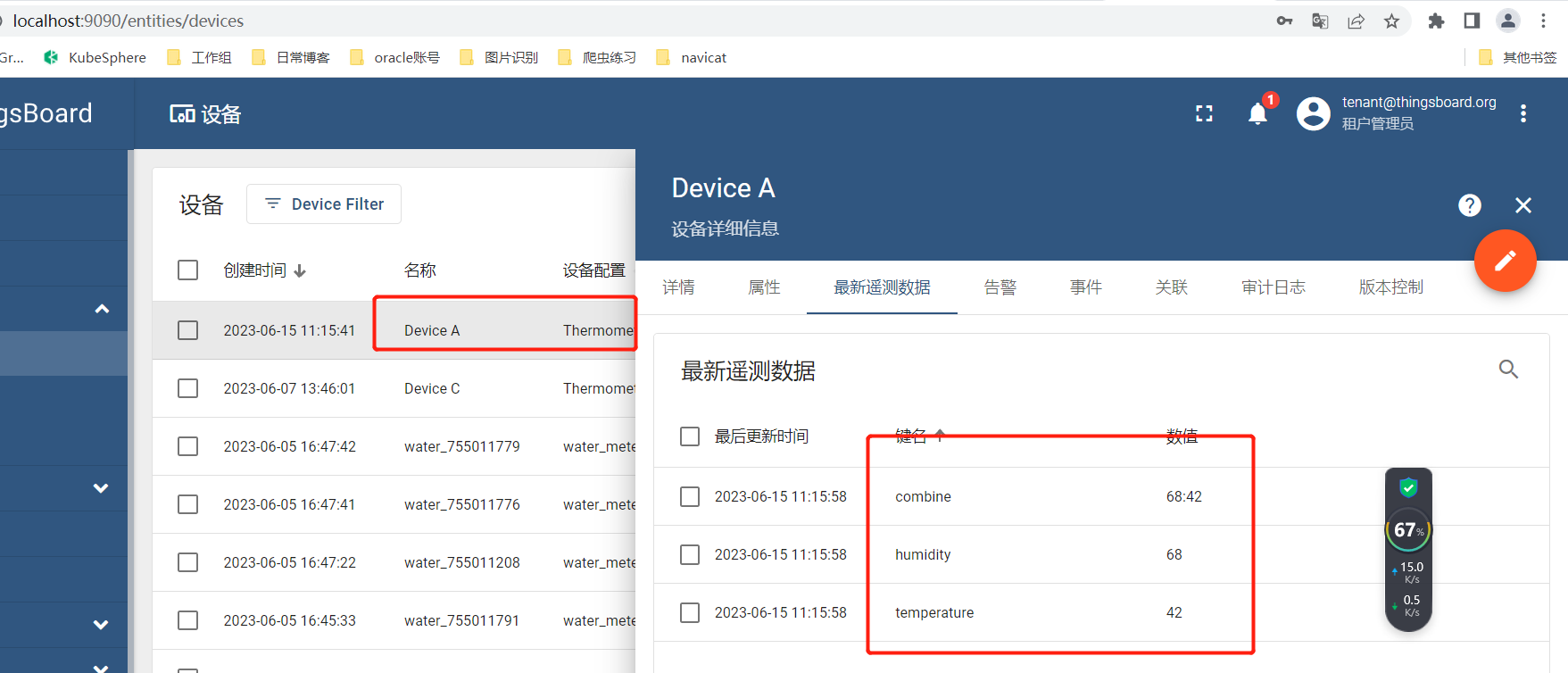Viewport: 1568px width, 673px height.
Task: Open the 其他书签 bookmarks folder
Action: tap(1517, 57)
